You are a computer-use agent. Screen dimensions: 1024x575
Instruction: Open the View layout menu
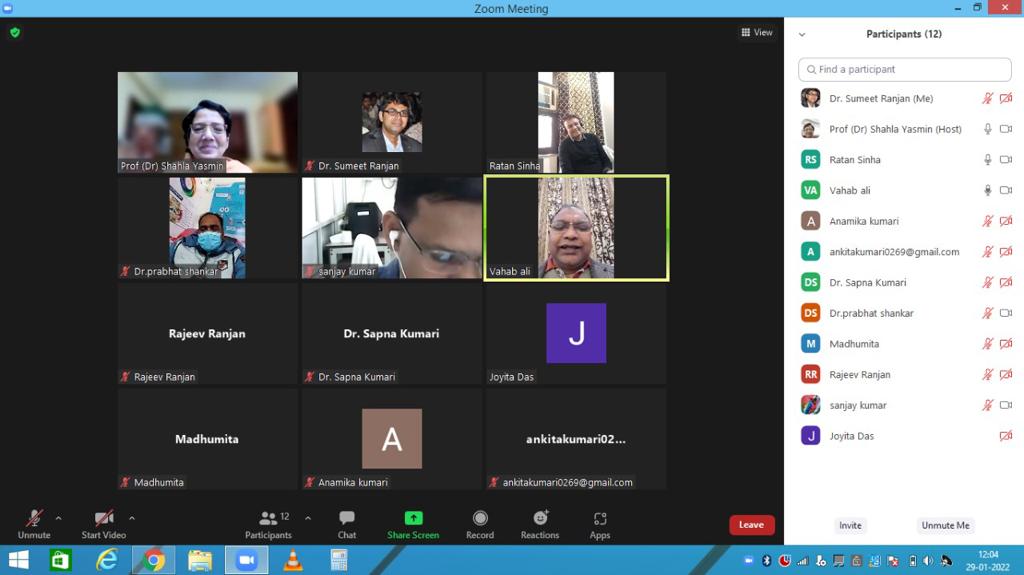click(x=757, y=32)
